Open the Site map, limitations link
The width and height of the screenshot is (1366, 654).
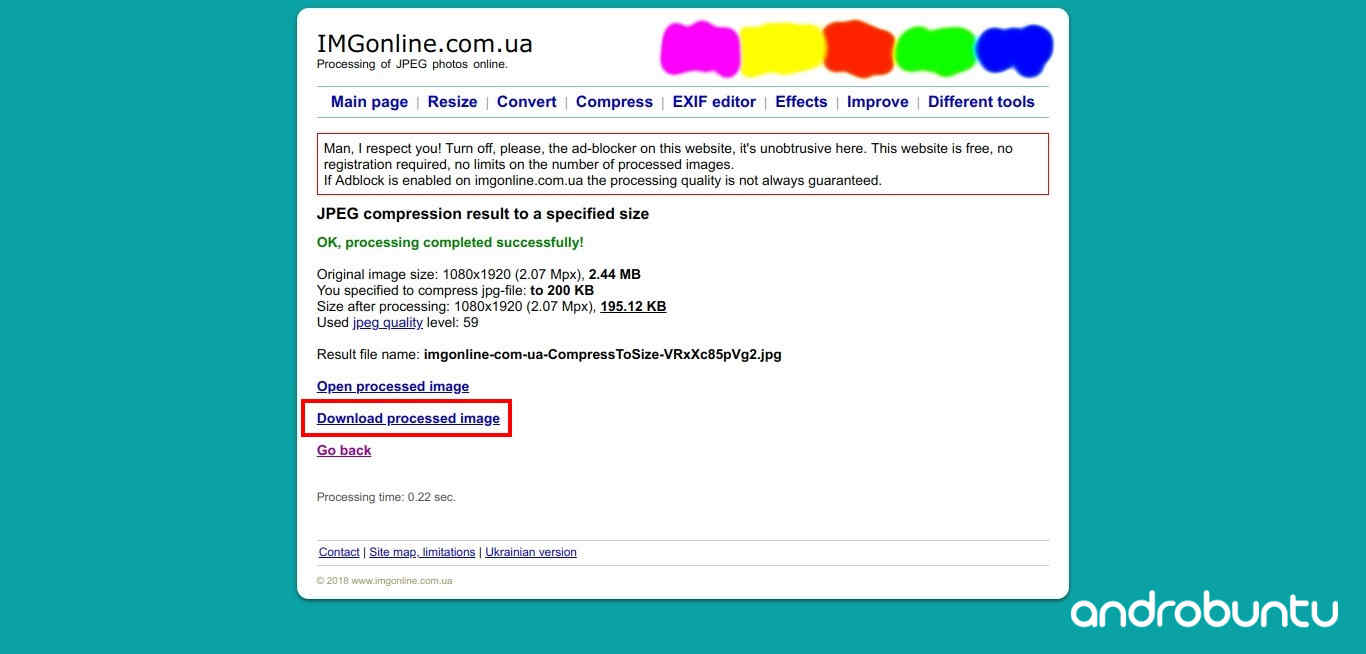[x=422, y=552]
